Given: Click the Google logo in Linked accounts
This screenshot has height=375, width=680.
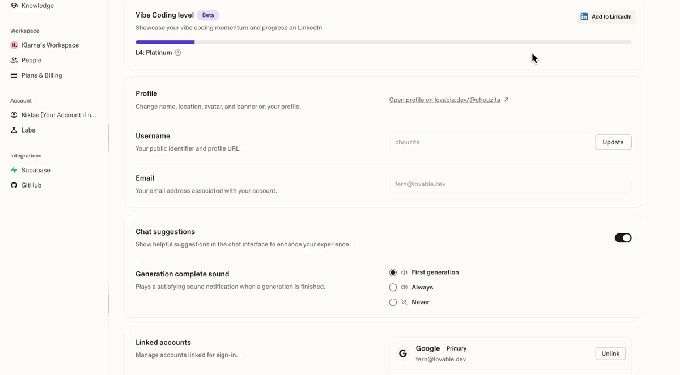Looking at the screenshot, I should [403, 354].
